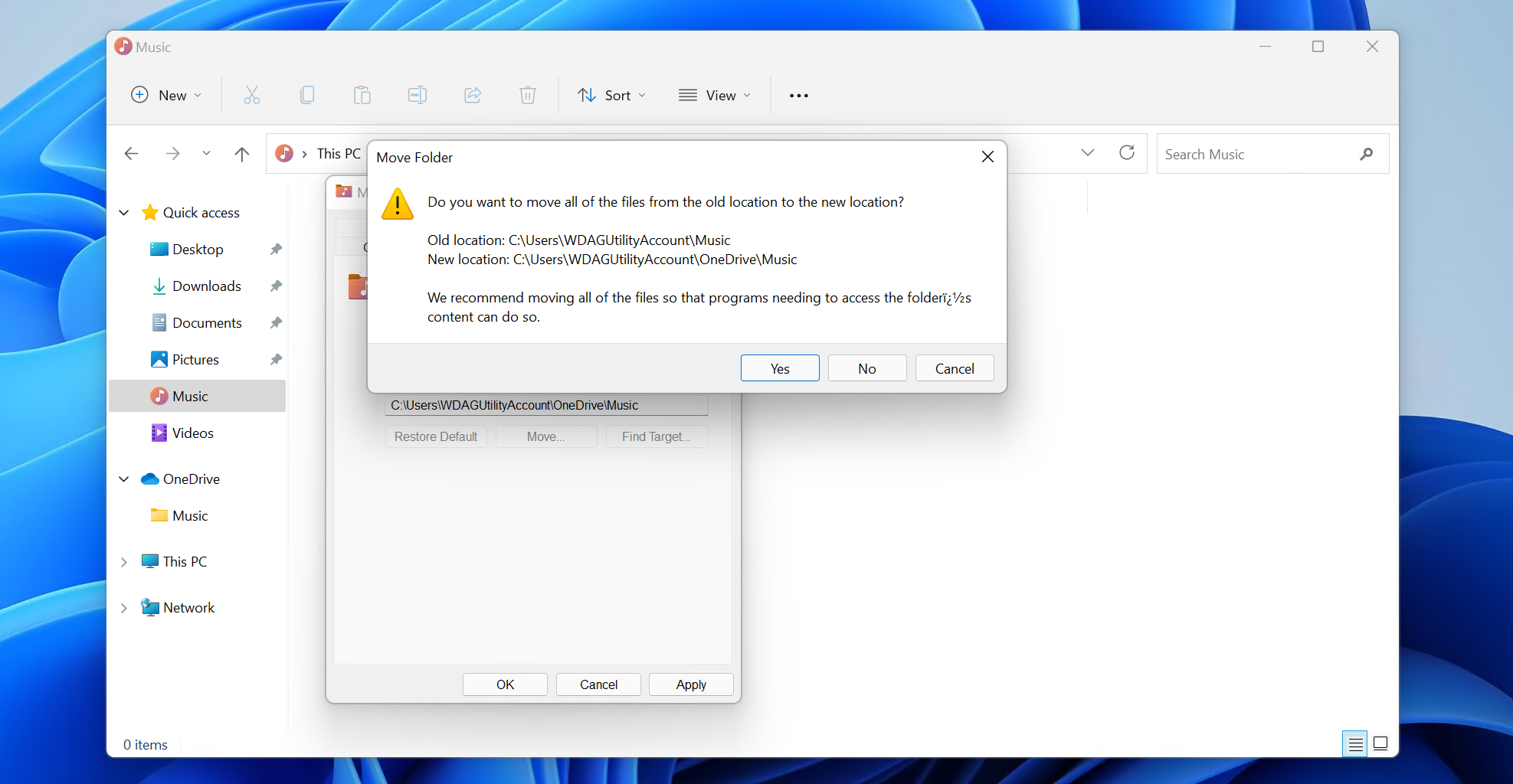The image size is (1513, 784).
Task: Click the Rename icon in the toolbar
Action: tap(418, 95)
